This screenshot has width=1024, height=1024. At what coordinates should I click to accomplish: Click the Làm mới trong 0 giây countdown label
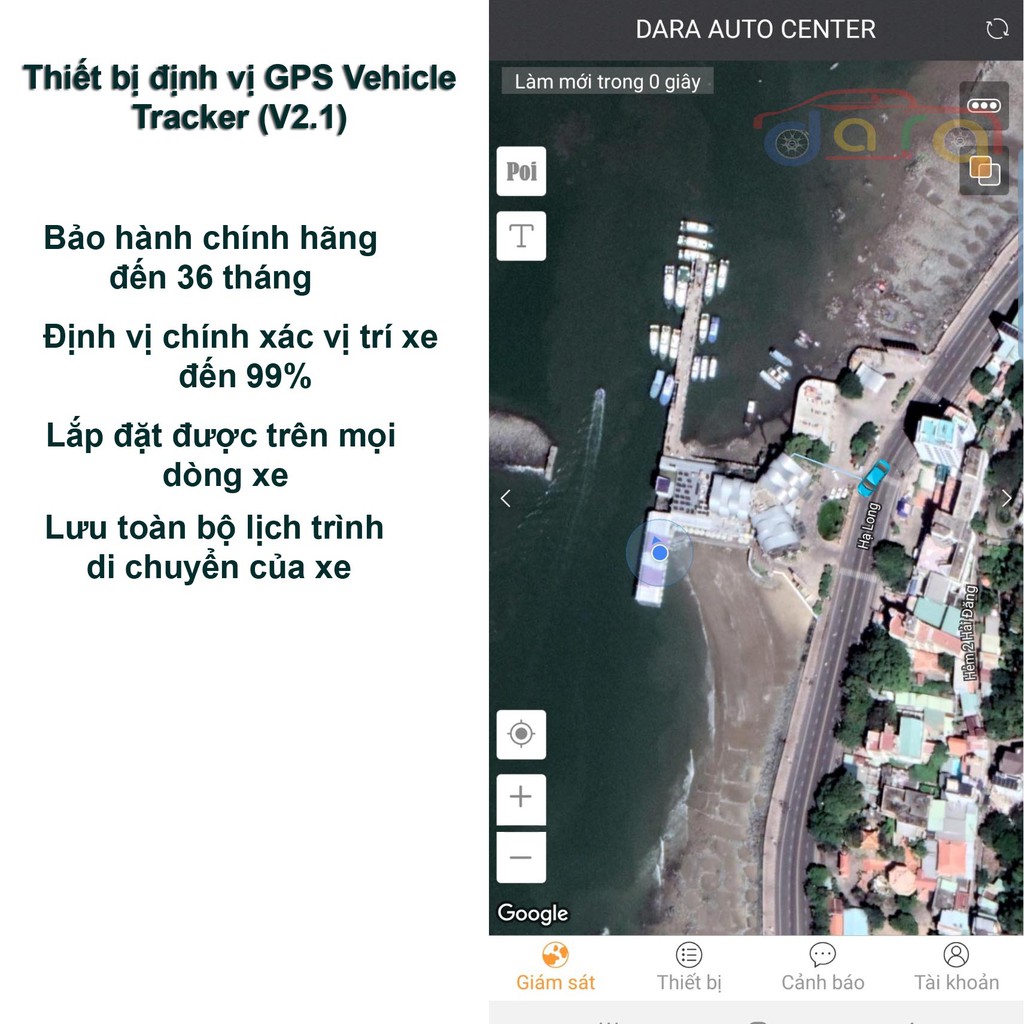[x=607, y=82]
